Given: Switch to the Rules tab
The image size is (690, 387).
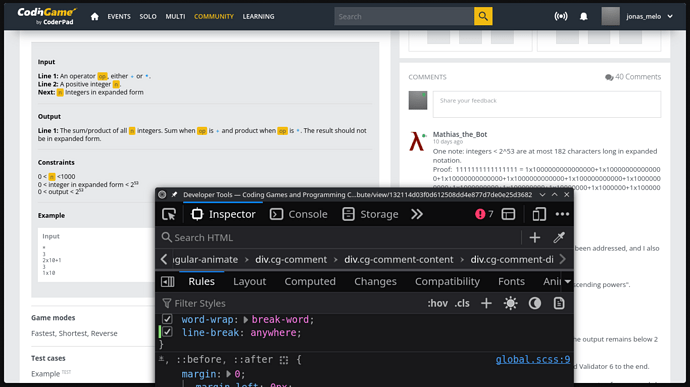Looking at the screenshot, I should click(202, 282).
